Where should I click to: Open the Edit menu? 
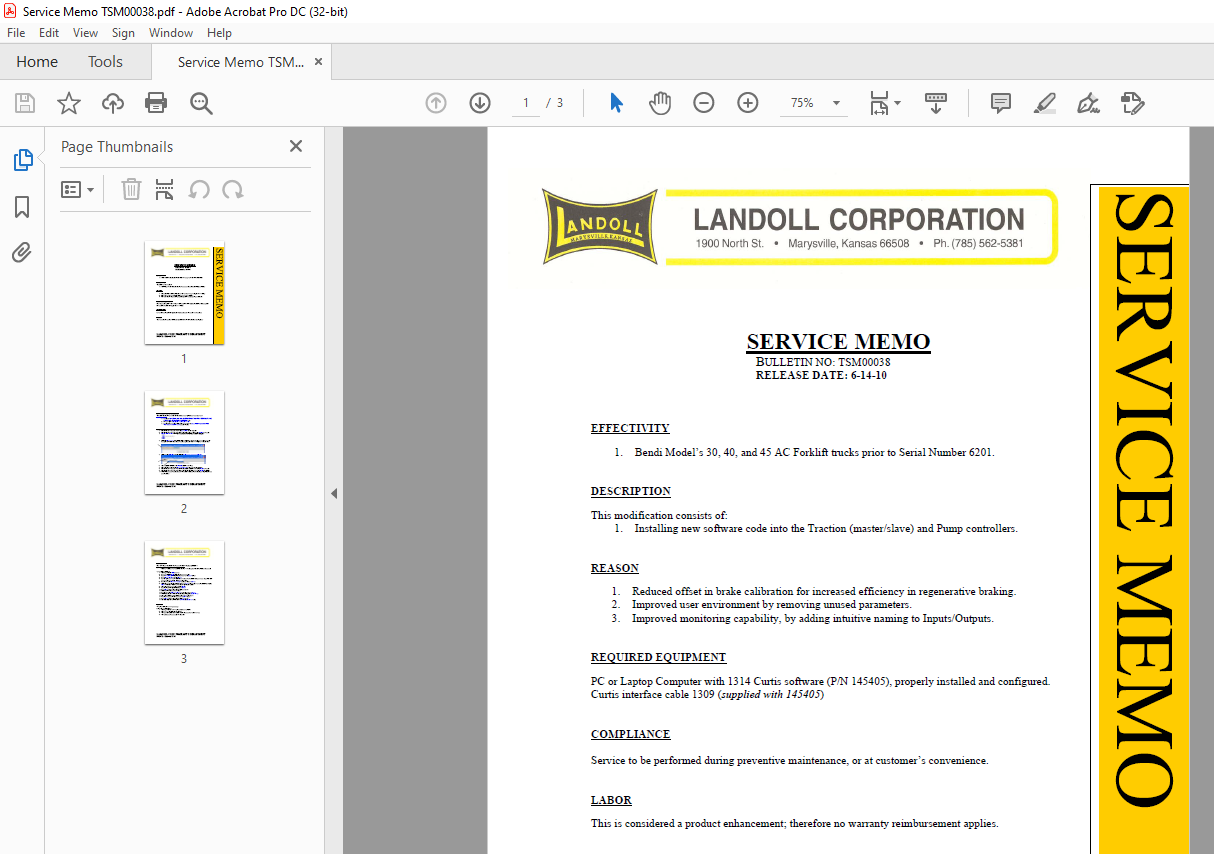(49, 33)
